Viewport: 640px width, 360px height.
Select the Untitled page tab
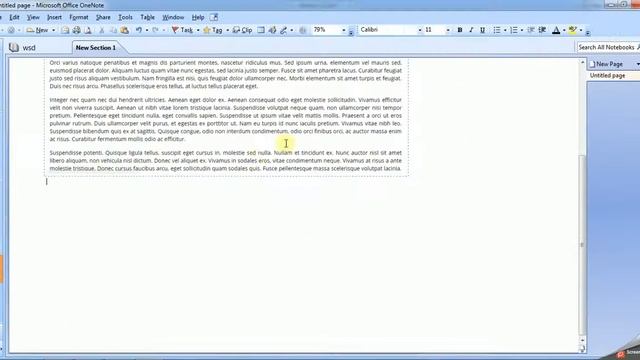pos(613,76)
